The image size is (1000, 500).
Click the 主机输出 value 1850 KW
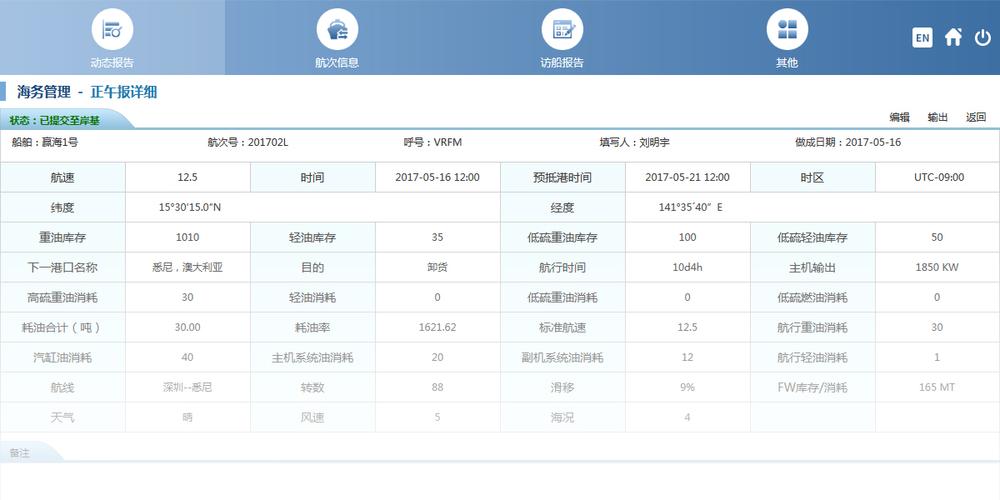tap(937, 267)
